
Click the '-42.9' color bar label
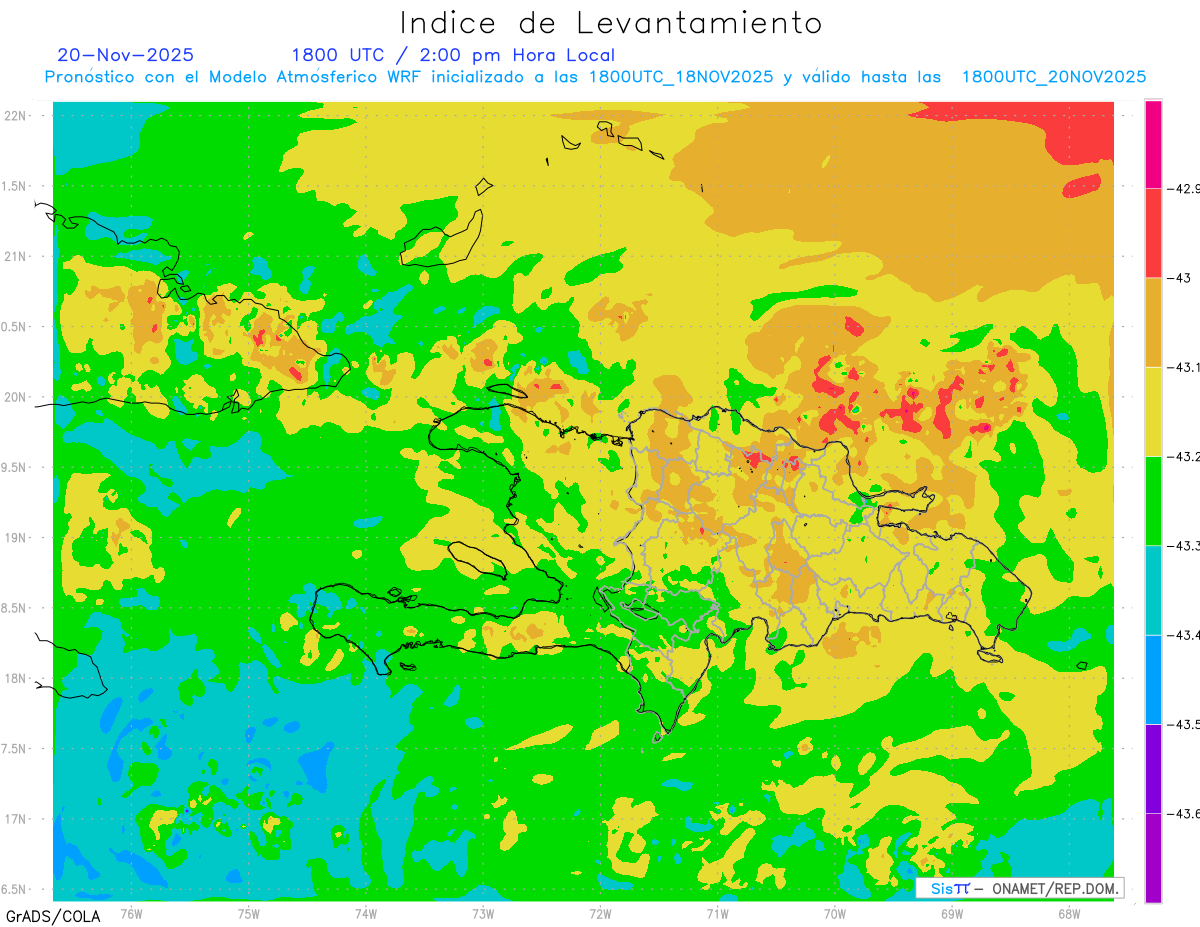coord(1183,188)
